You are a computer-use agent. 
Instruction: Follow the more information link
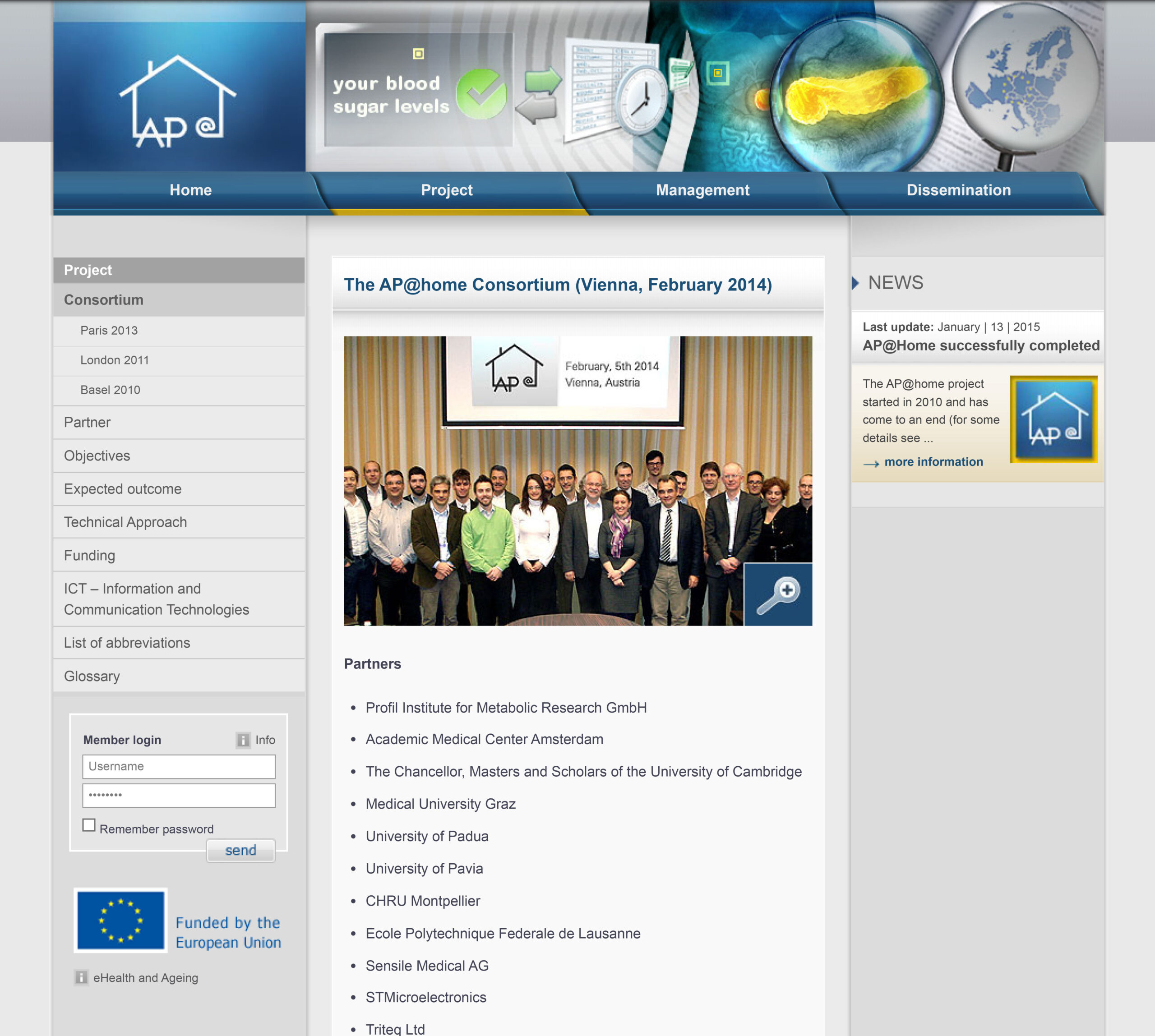933,462
